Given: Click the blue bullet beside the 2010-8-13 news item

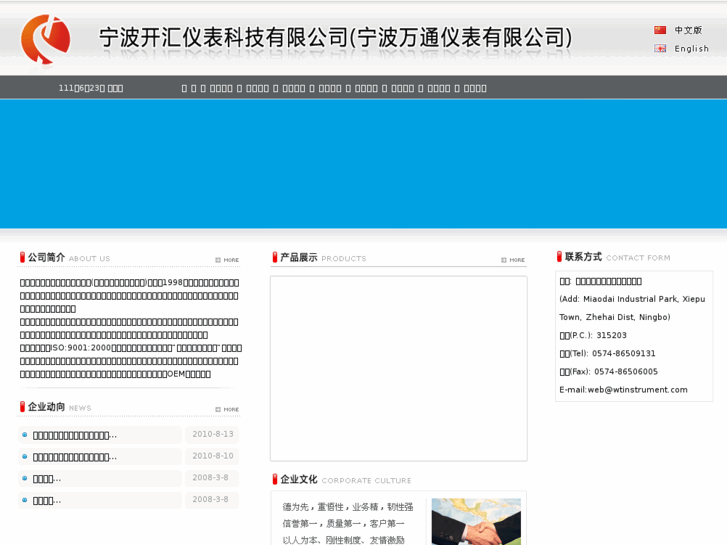Looking at the screenshot, I should pos(25,435).
